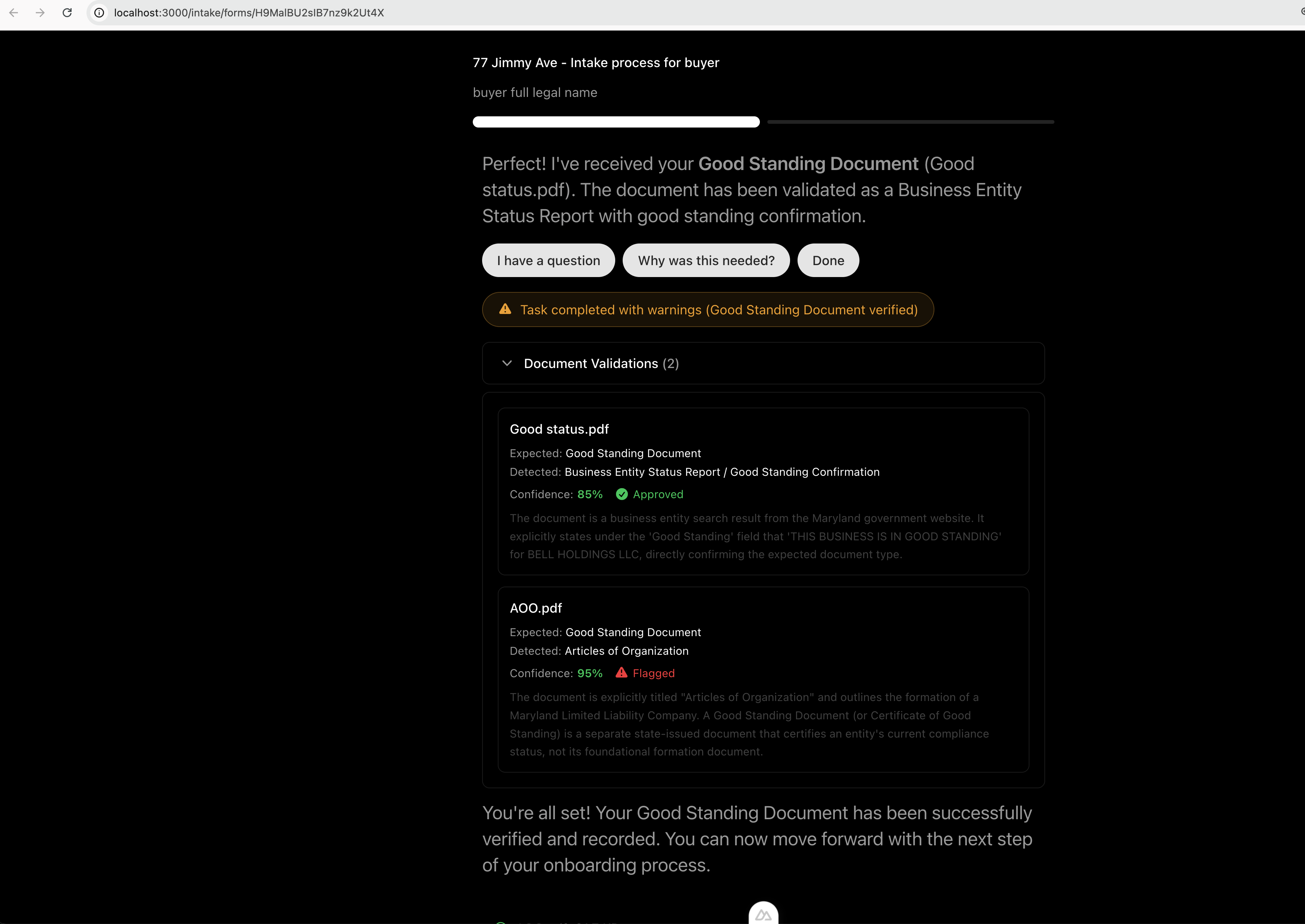Click the browser forward arrow
This screenshot has width=1305, height=924.
pyautogui.click(x=40, y=13)
